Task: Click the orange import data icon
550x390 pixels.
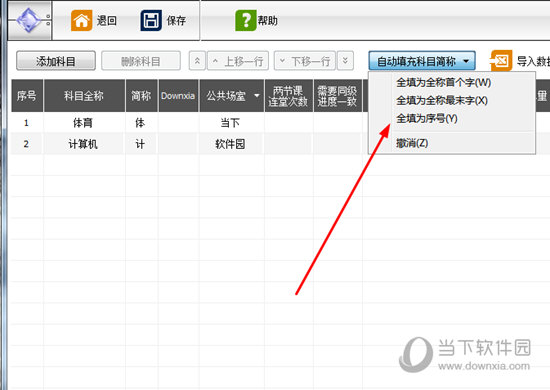Action: tap(501, 61)
